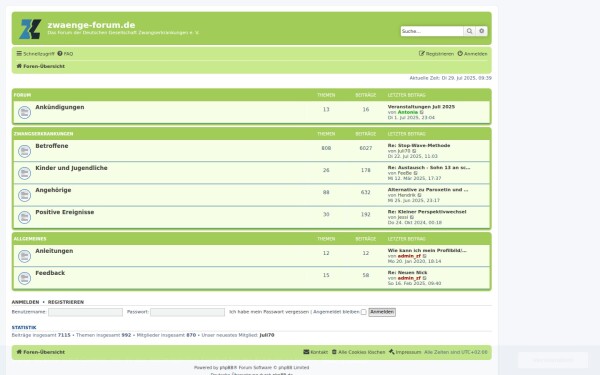The width and height of the screenshot is (600, 375).
Task: Focus the Benutzername input field
Action: 85,312
